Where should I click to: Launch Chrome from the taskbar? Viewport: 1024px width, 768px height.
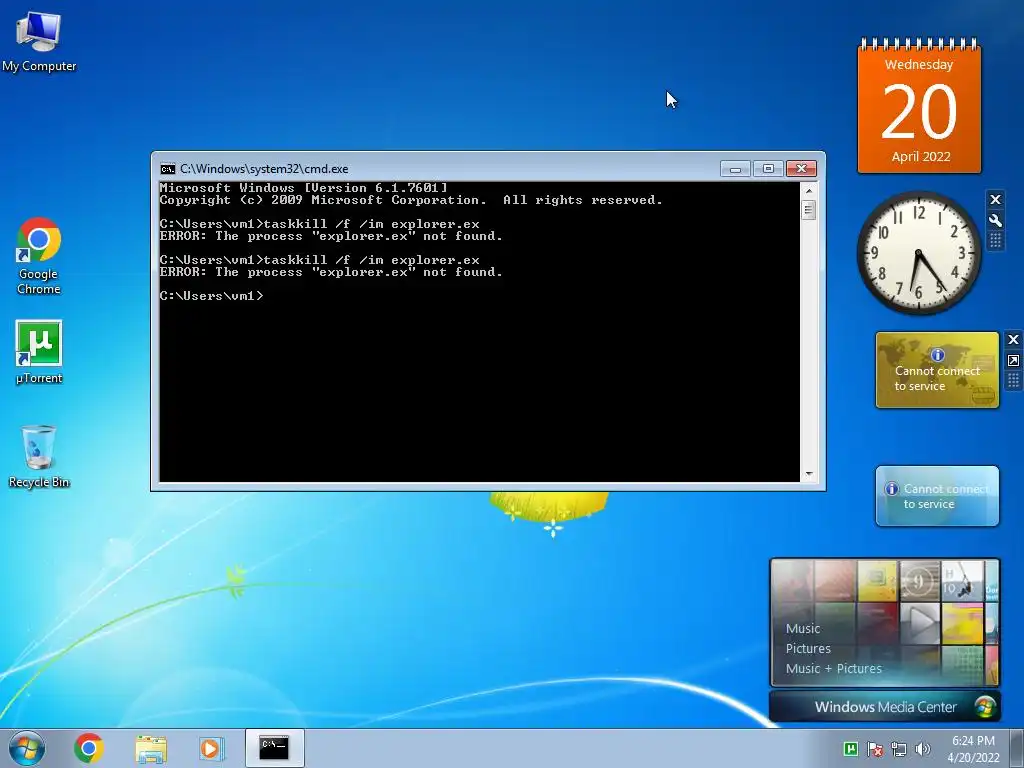pos(89,748)
